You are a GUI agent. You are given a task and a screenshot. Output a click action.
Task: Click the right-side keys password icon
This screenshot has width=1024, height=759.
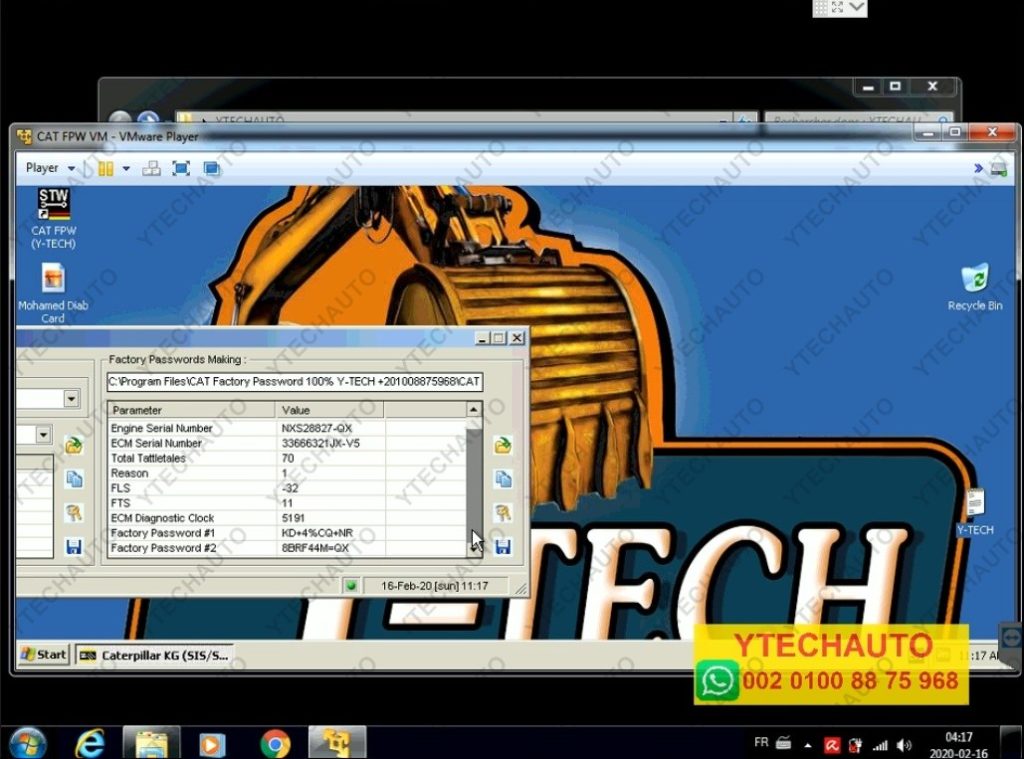(x=503, y=513)
